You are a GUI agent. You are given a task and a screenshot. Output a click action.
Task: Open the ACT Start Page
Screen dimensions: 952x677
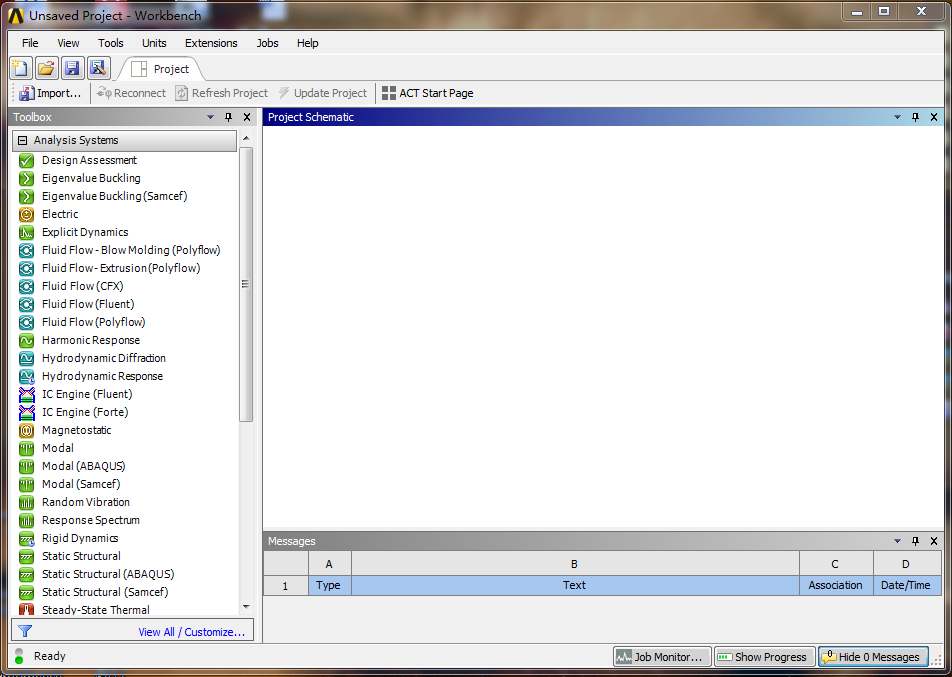tap(428, 93)
